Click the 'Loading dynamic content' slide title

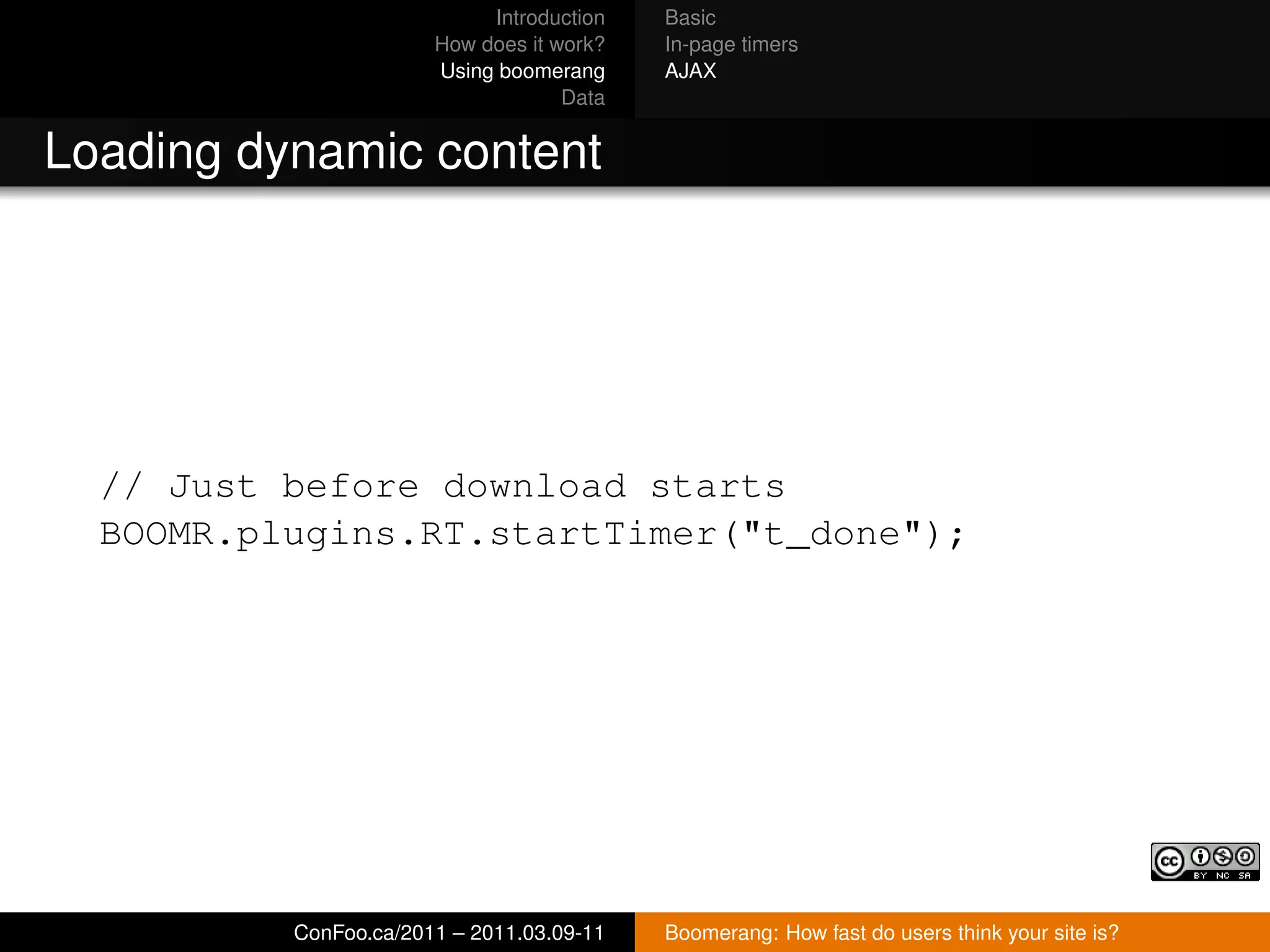click(x=323, y=152)
